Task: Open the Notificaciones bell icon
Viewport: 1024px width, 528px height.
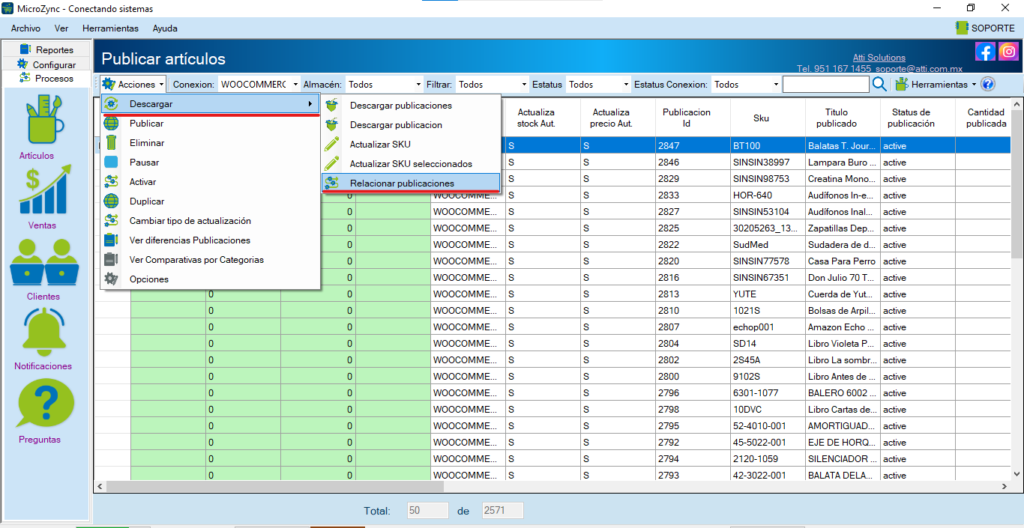Action: [45, 331]
